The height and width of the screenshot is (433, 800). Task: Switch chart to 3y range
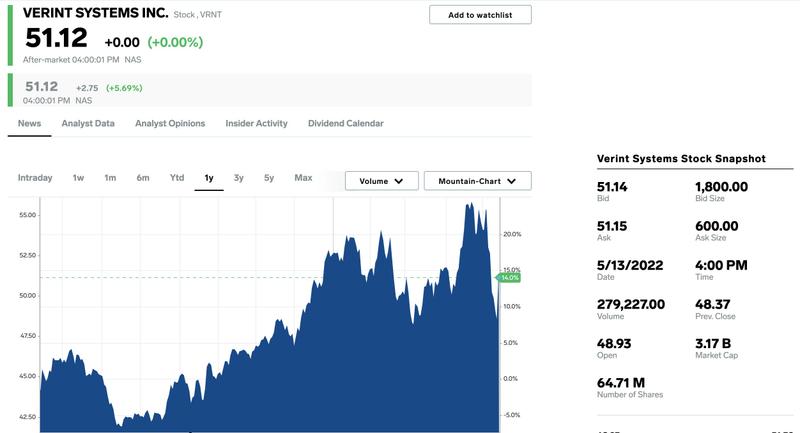(x=238, y=178)
